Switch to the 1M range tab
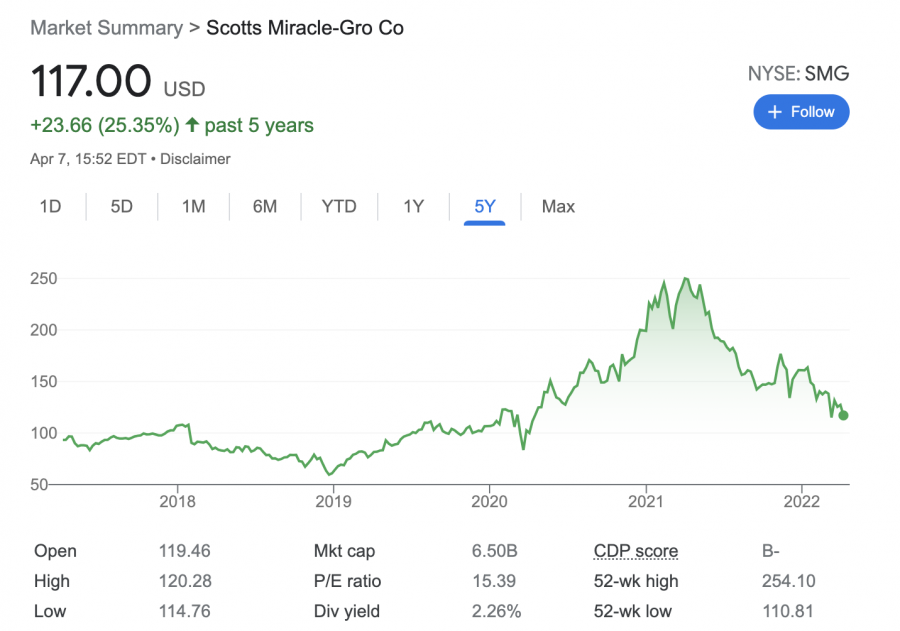 [x=193, y=206]
